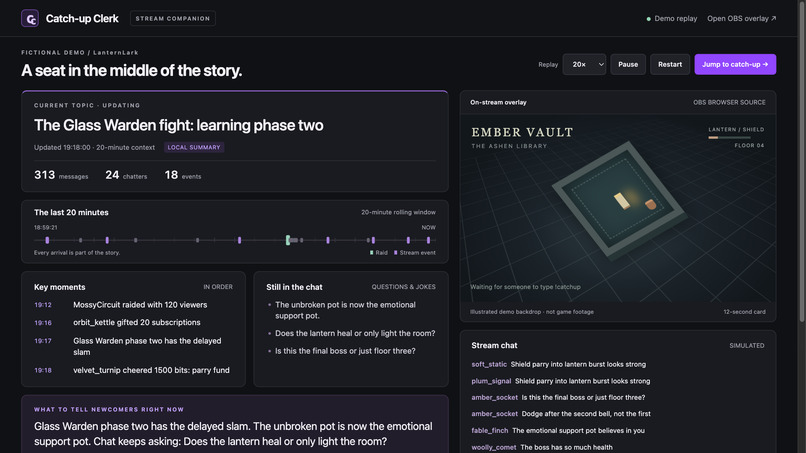Select the 19:17 Glass Warden delayed slam moment

point(133,347)
